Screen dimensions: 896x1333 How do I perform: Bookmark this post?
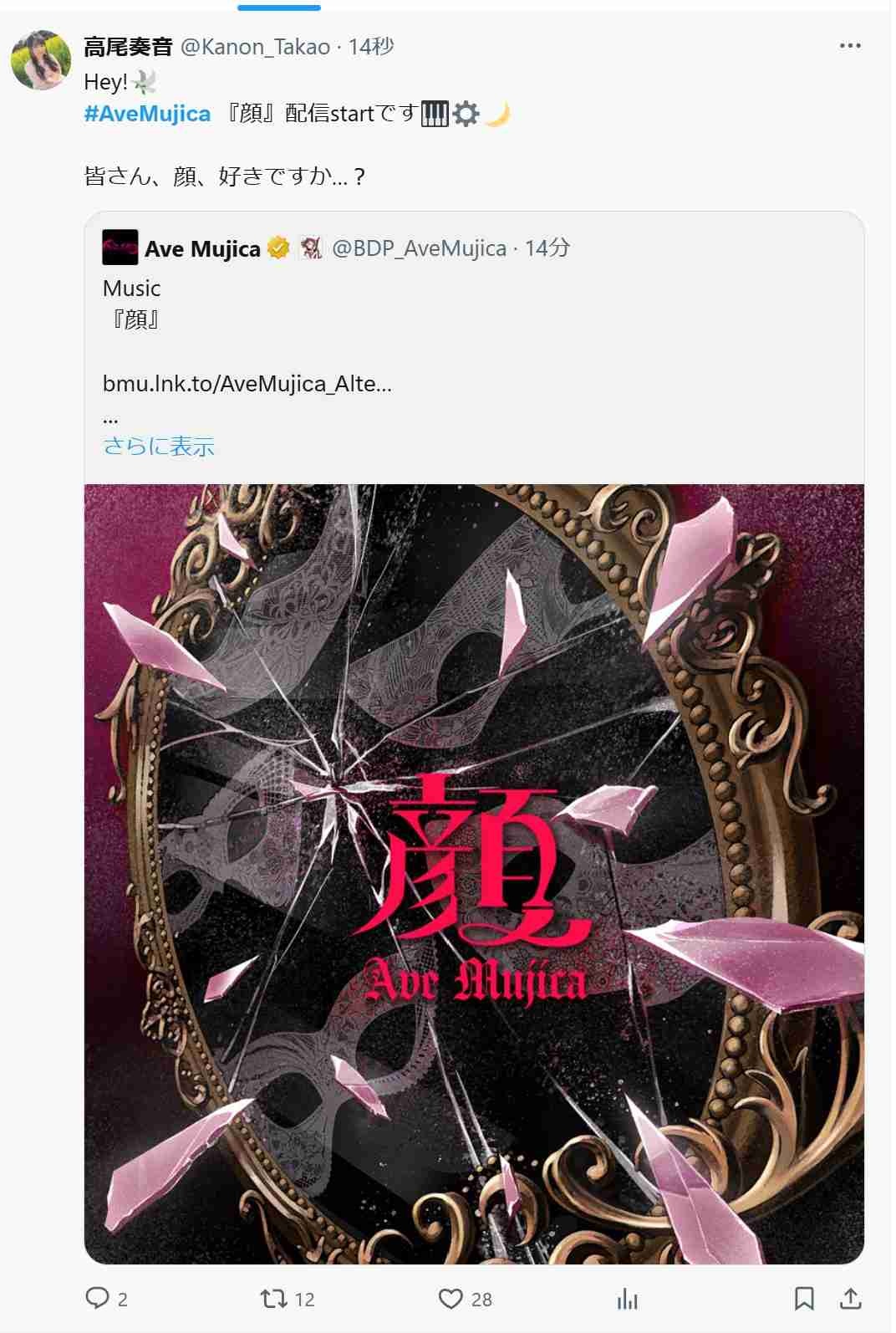tap(803, 1298)
